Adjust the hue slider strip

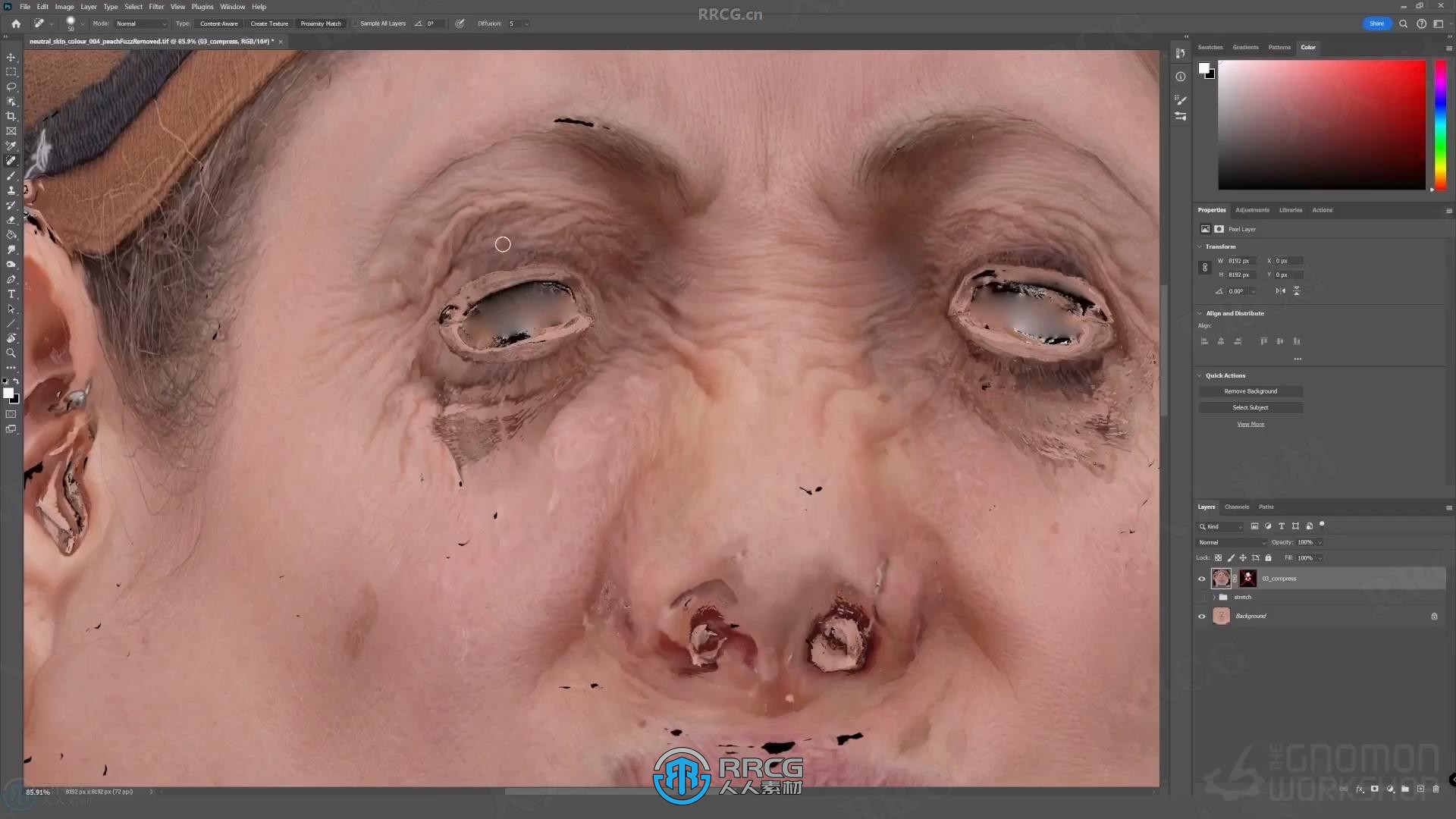1440,125
